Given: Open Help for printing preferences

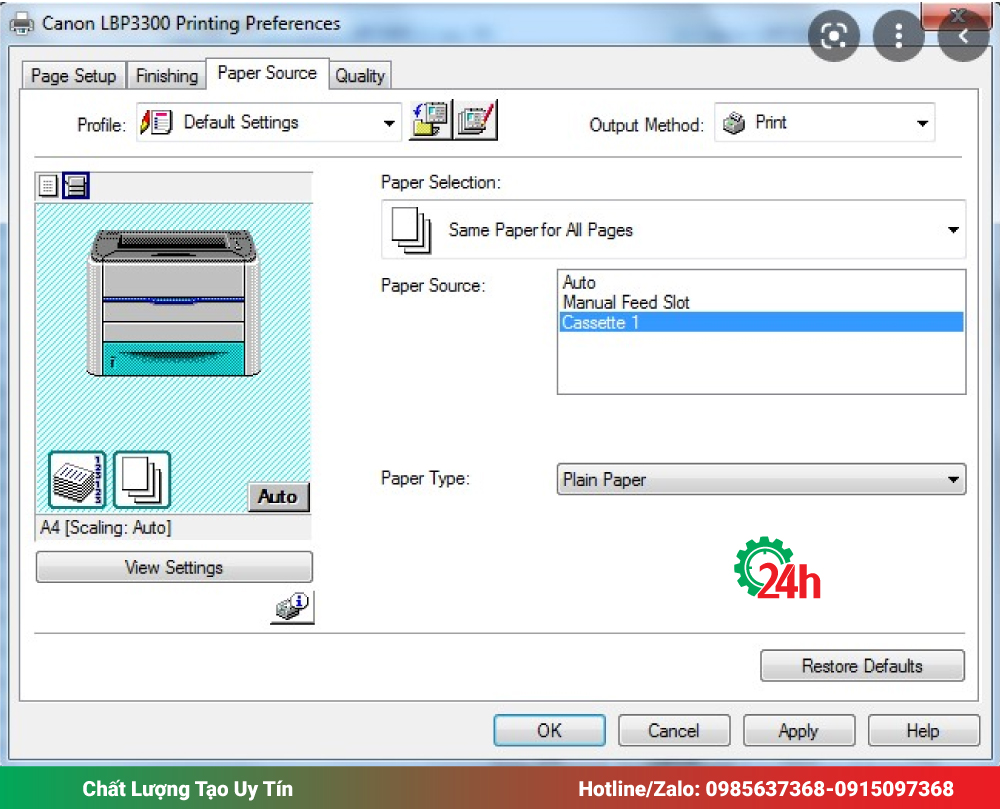Looking at the screenshot, I should [x=923, y=731].
